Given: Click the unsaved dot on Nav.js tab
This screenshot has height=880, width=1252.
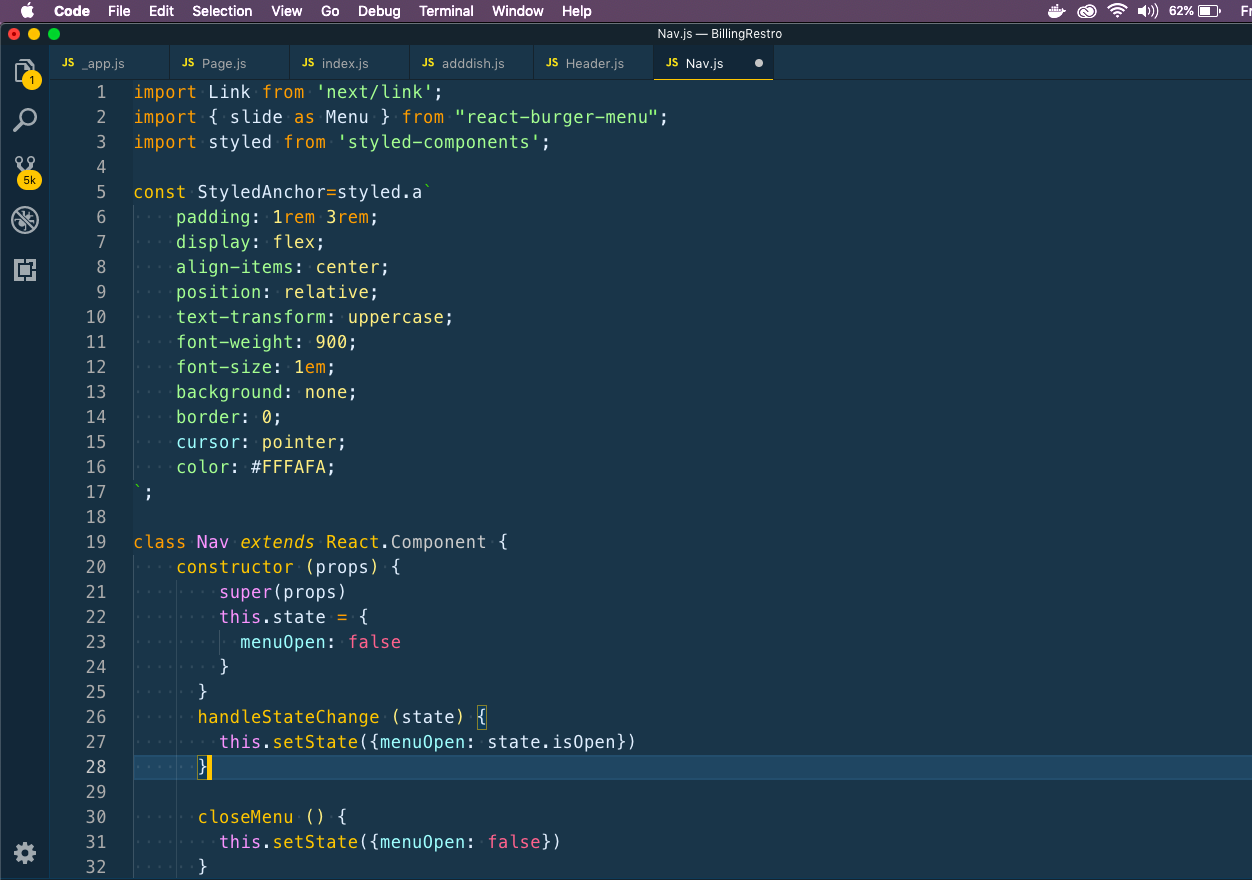Looking at the screenshot, I should 758,63.
